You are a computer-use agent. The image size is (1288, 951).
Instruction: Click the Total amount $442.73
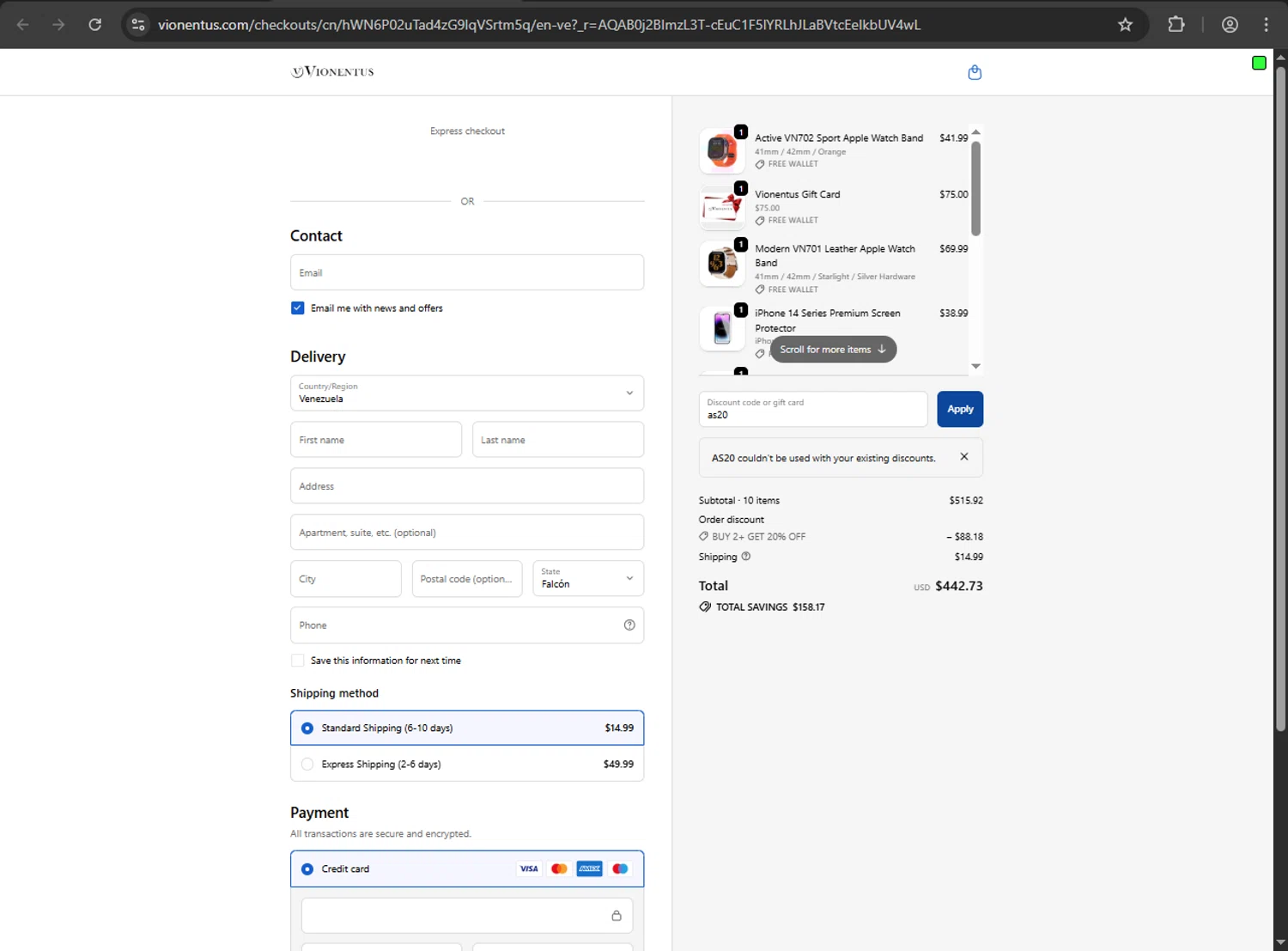point(959,586)
